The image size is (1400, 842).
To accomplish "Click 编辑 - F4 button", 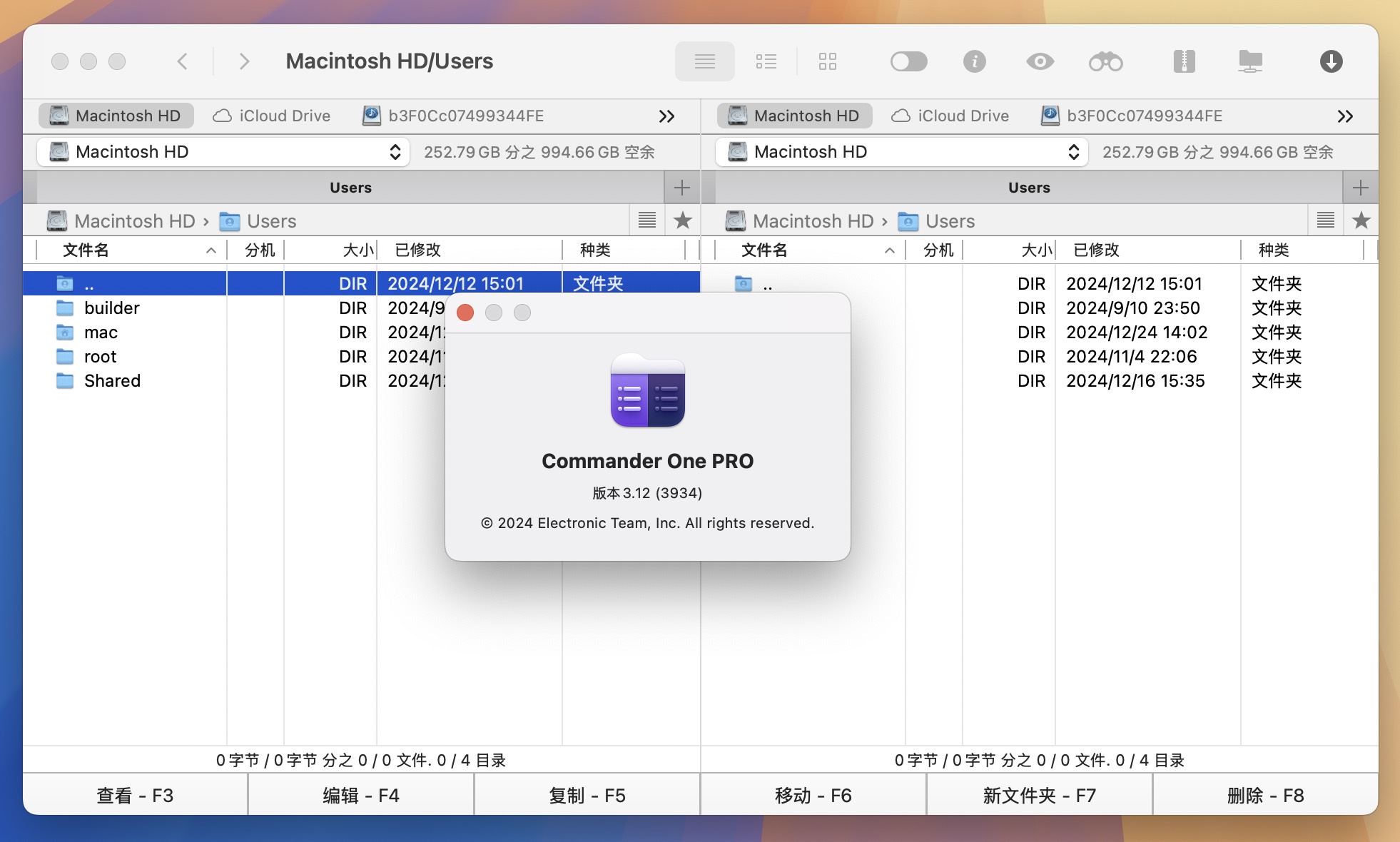I will [x=361, y=795].
